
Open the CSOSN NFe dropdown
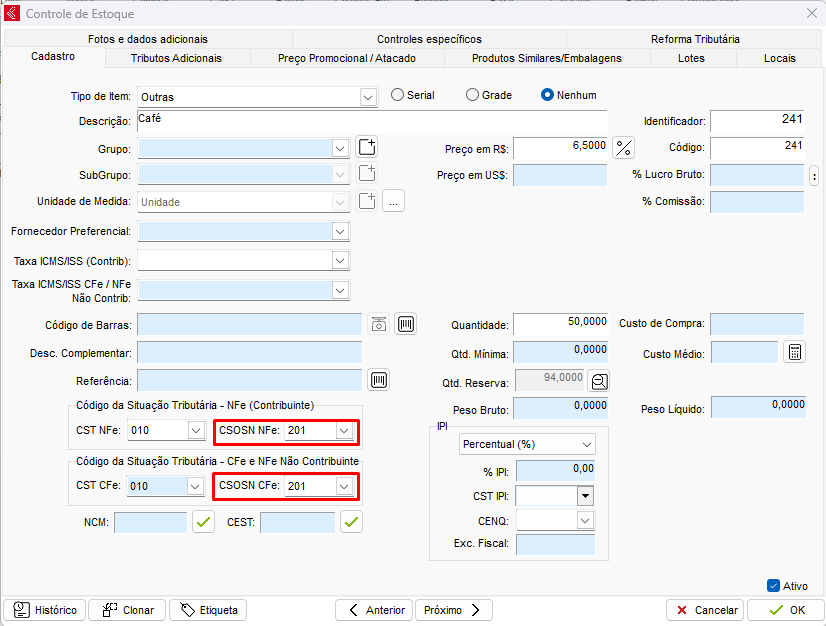click(x=344, y=431)
